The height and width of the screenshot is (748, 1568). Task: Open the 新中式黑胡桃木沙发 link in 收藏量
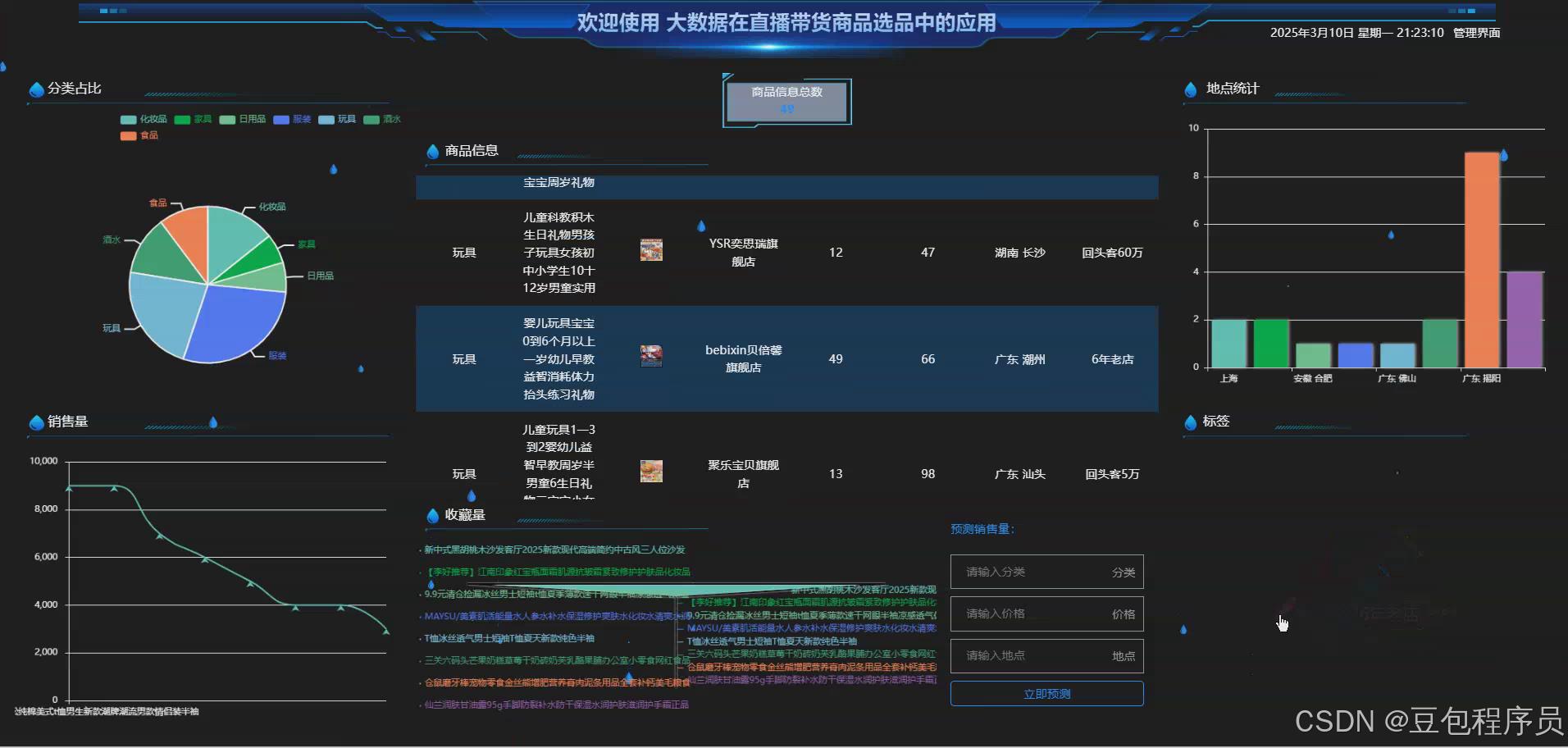pyautogui.click(x=556, y=550)
